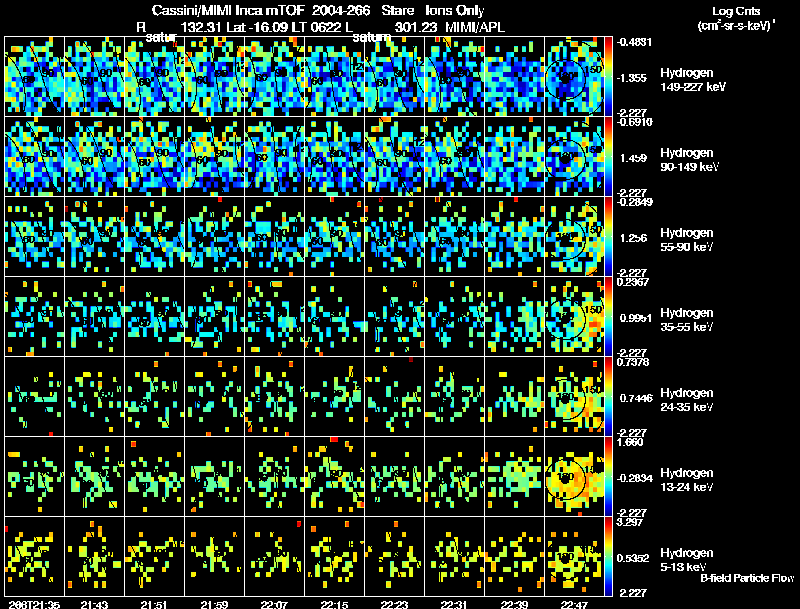
Task: Click the '21:59' time label
Action: click(x=214, y=604)
